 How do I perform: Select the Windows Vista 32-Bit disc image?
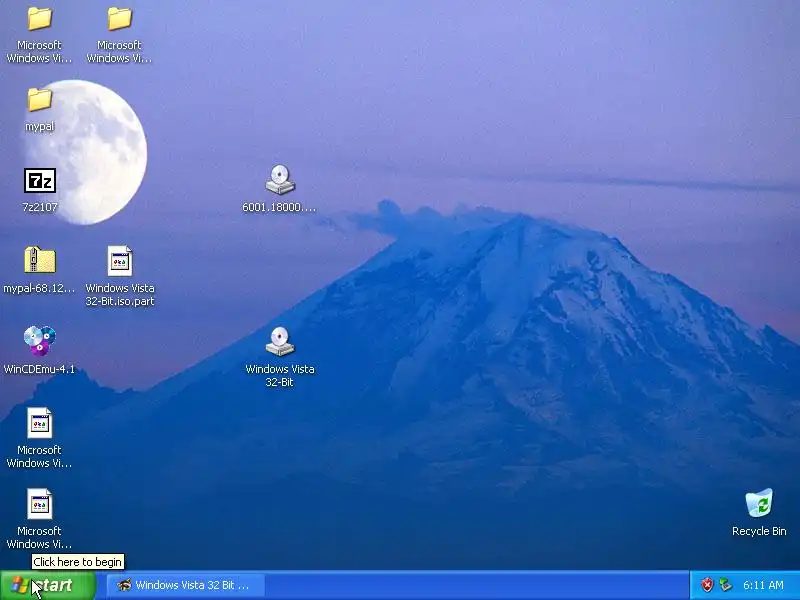coord(280,341)
